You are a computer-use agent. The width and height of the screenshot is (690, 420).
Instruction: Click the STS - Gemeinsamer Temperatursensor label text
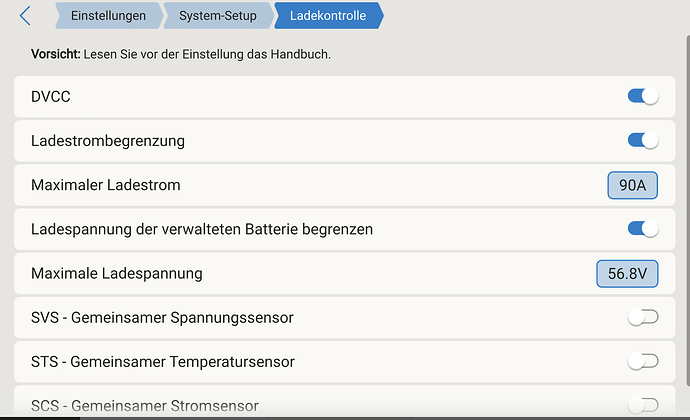tap(163, 361)
